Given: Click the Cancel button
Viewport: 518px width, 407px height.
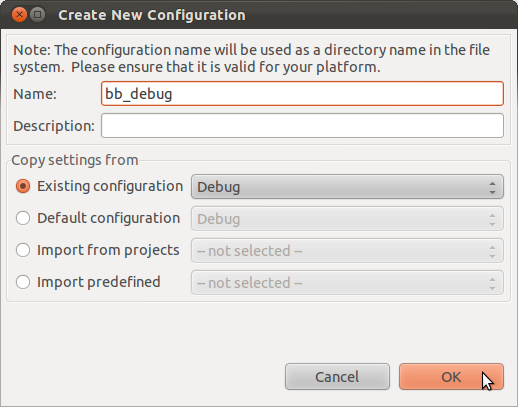Looking at the screenshot, I should (x=337, y=377).
